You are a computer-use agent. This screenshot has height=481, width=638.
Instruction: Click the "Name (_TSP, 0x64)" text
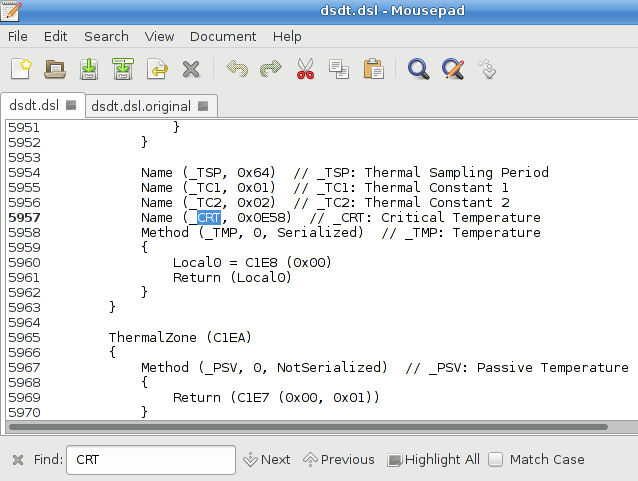click(x=208, y=173)
